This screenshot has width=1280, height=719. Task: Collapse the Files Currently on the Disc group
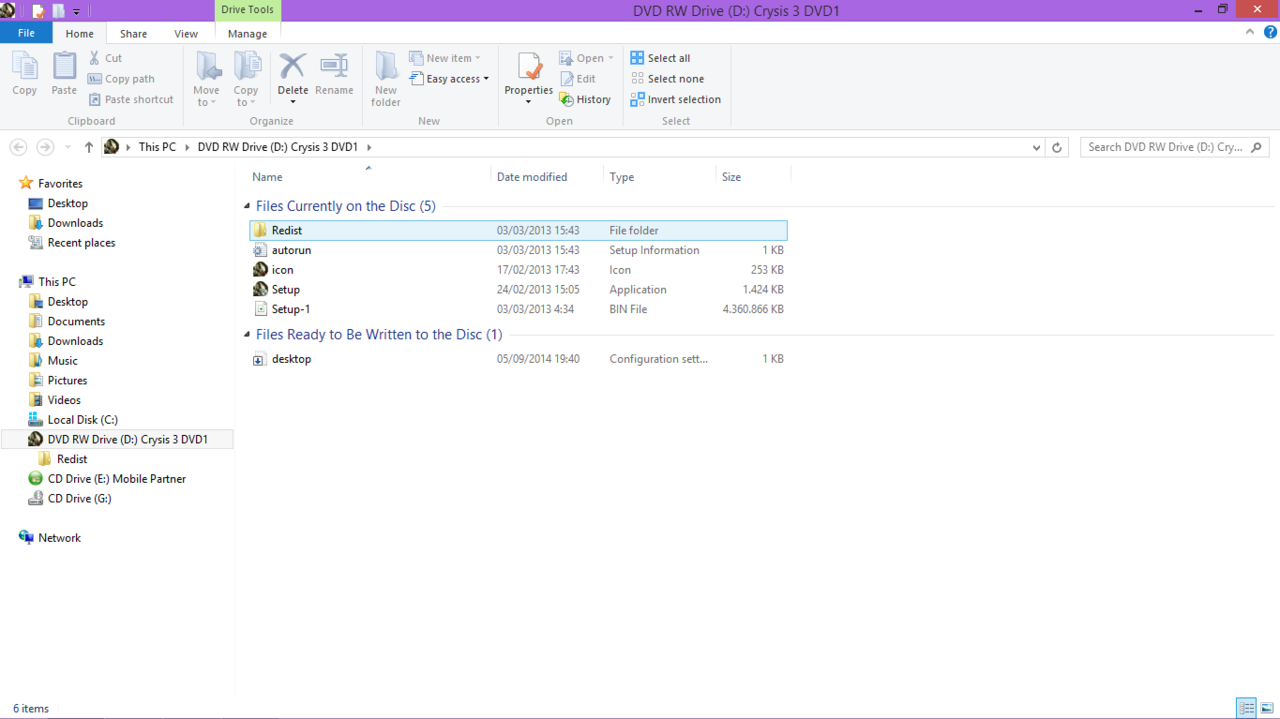click(248, 206)
